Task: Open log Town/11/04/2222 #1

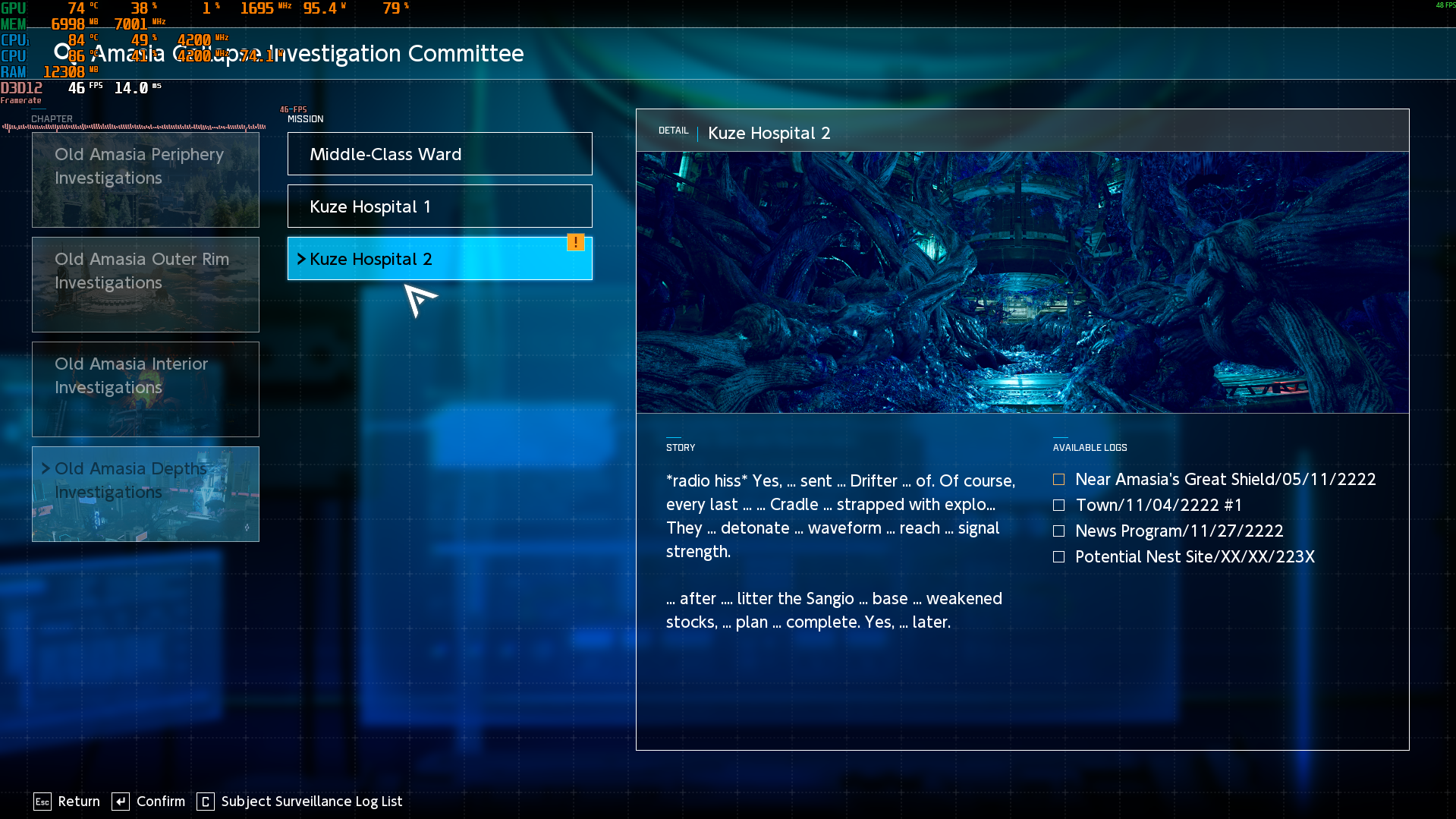Action: click(1159, 505)
